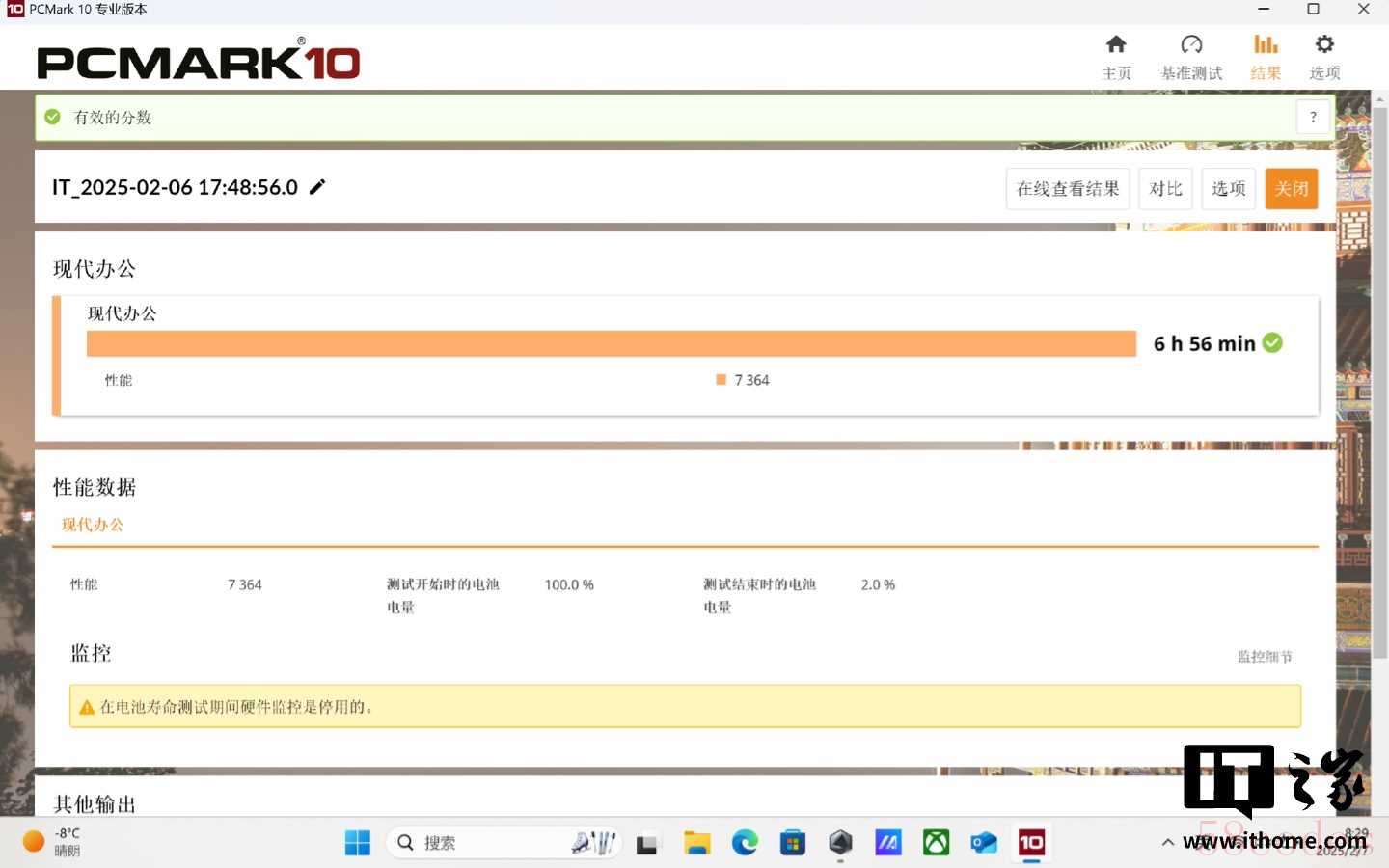Click the question mark help icon
The width and height of the screenshot is (1389, 868).
[x=1313, y=118]
